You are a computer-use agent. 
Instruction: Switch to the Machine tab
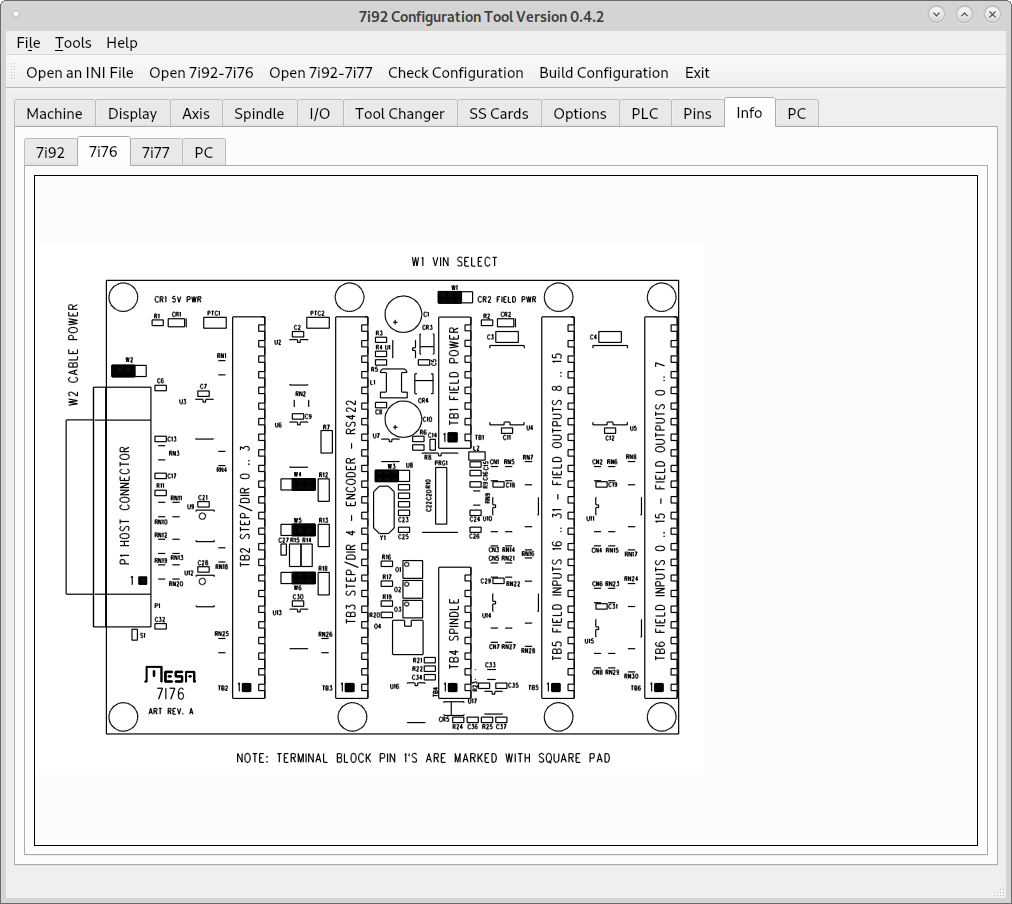point(55,114)
